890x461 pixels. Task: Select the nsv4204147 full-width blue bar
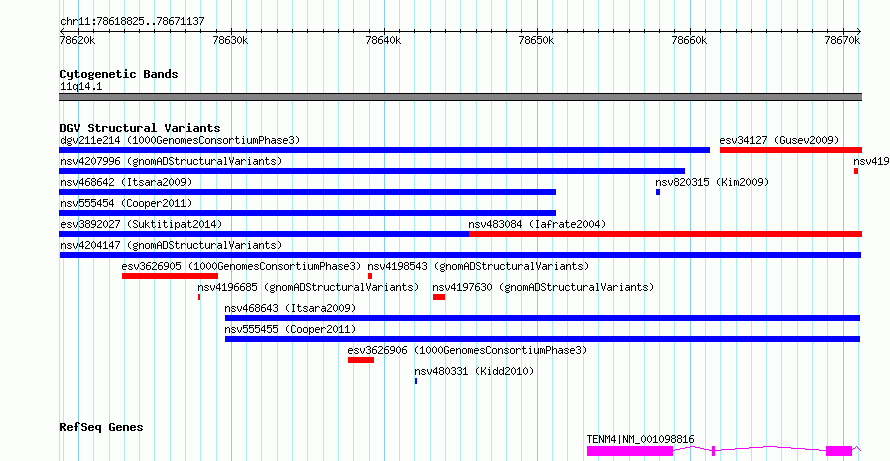pyautogui.click(x=460, y=255)
